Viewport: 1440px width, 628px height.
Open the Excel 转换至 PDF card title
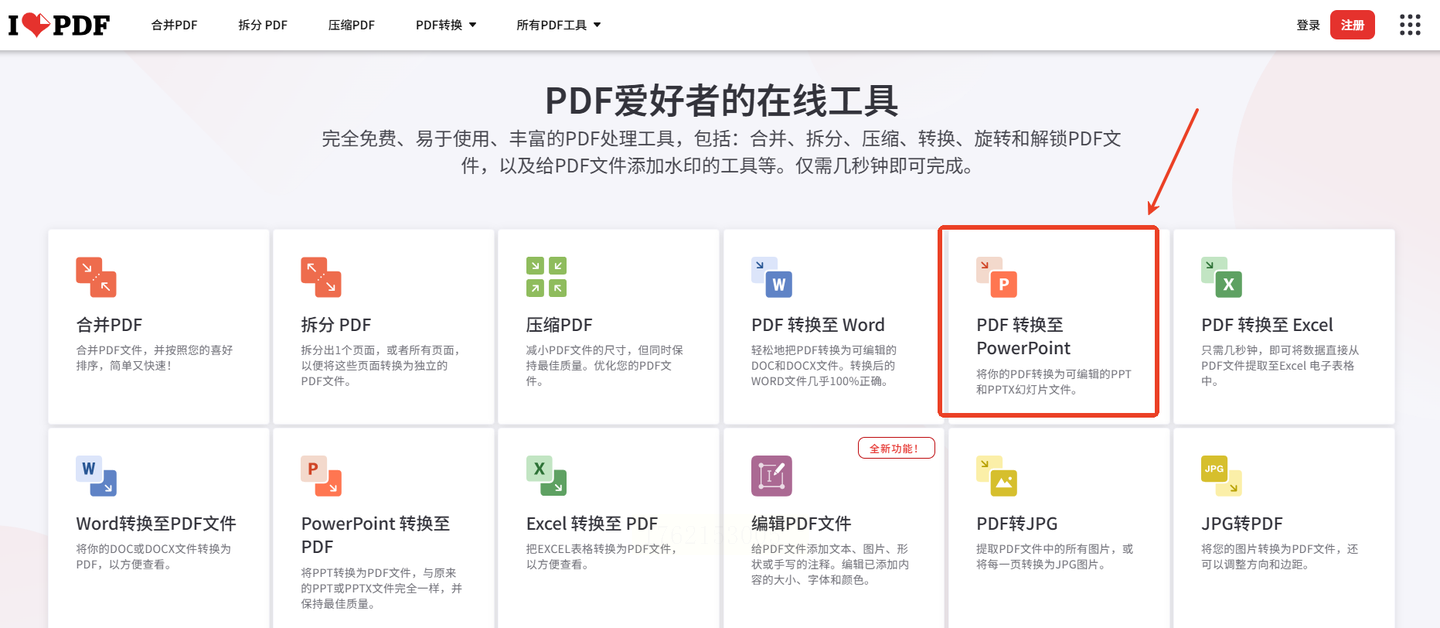point(592,524)
